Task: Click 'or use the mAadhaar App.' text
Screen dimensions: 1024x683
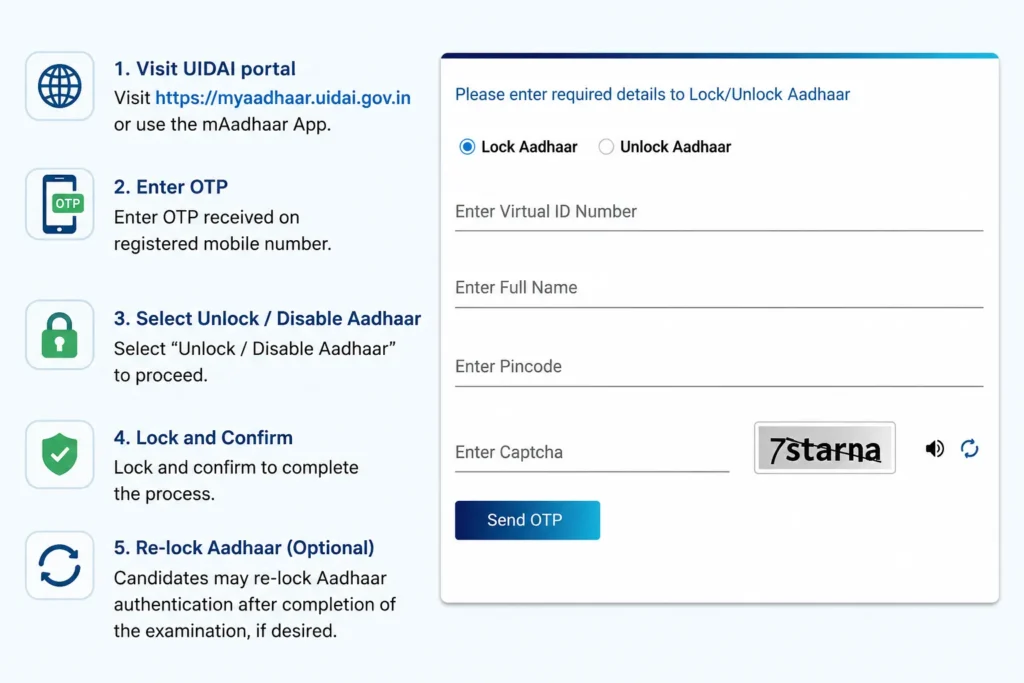Action: click(x=222, y=124)
